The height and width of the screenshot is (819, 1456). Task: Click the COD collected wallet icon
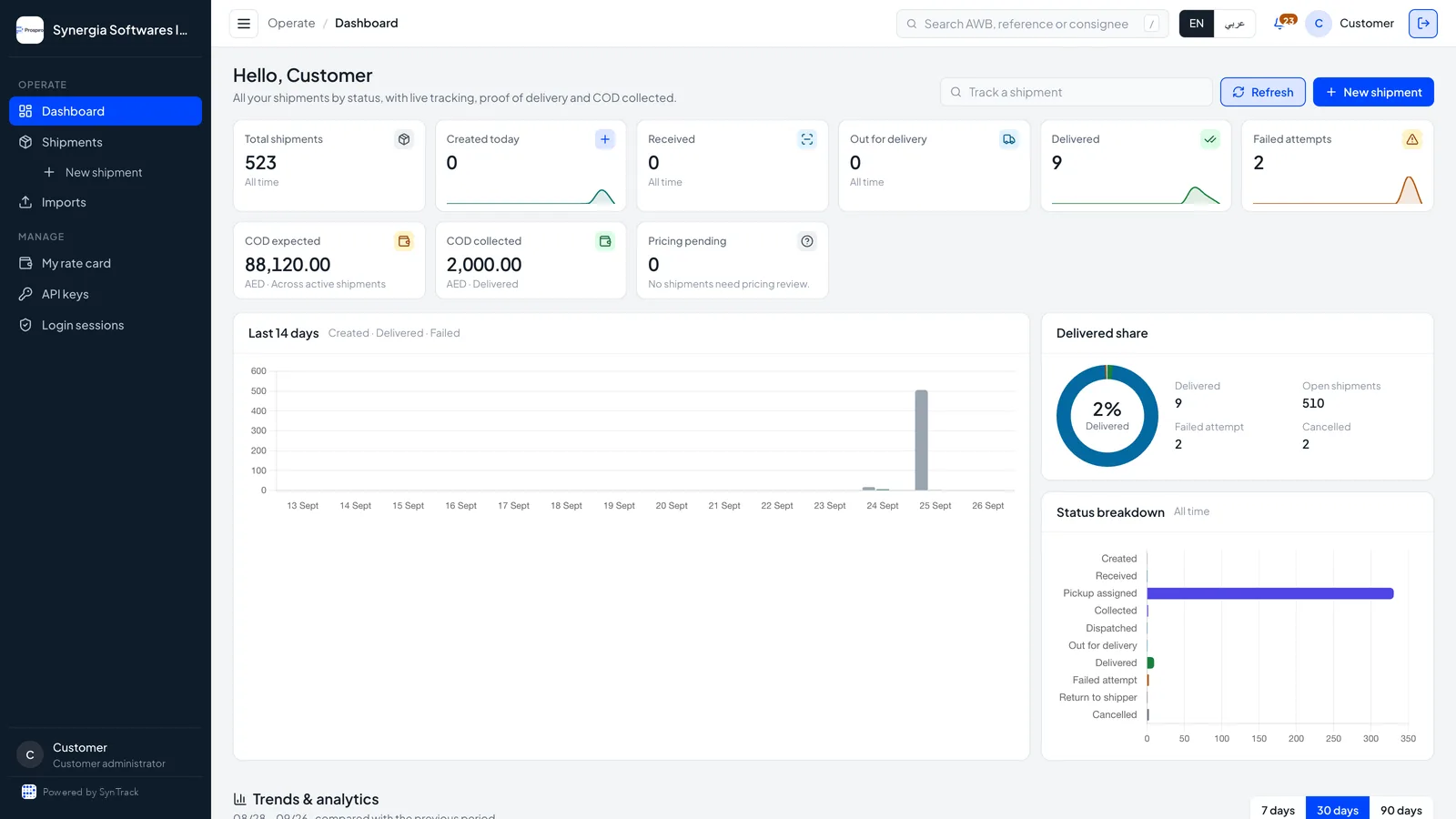coord(605,241)
